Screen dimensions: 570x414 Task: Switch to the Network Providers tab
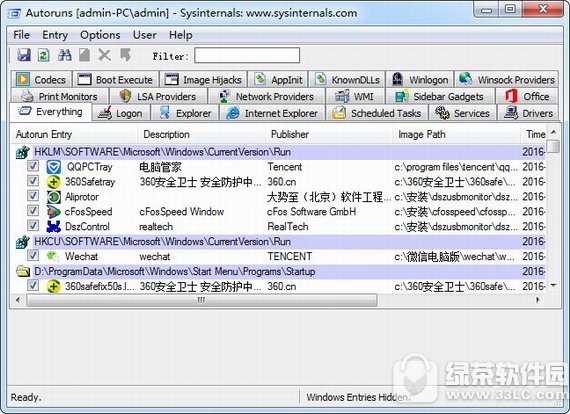click(266, 96)
